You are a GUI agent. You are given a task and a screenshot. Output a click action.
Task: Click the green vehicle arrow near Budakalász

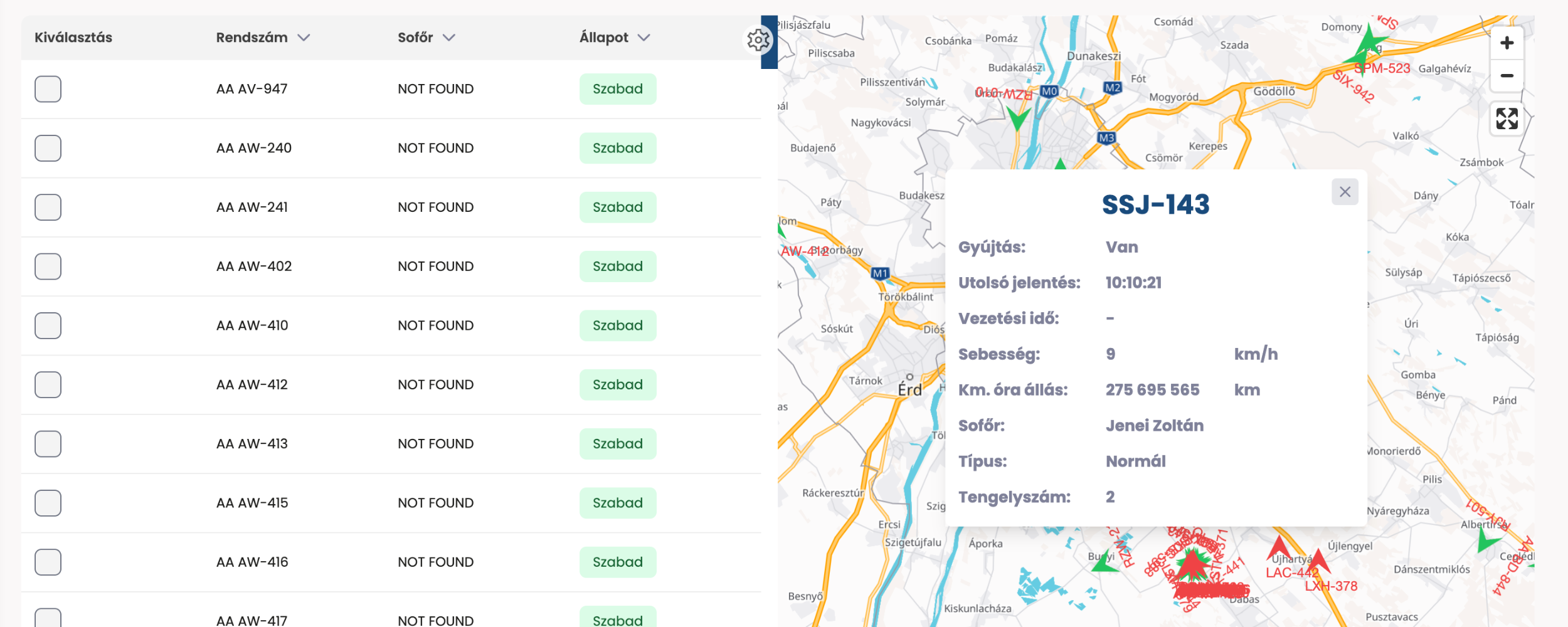click(1018, 117)
